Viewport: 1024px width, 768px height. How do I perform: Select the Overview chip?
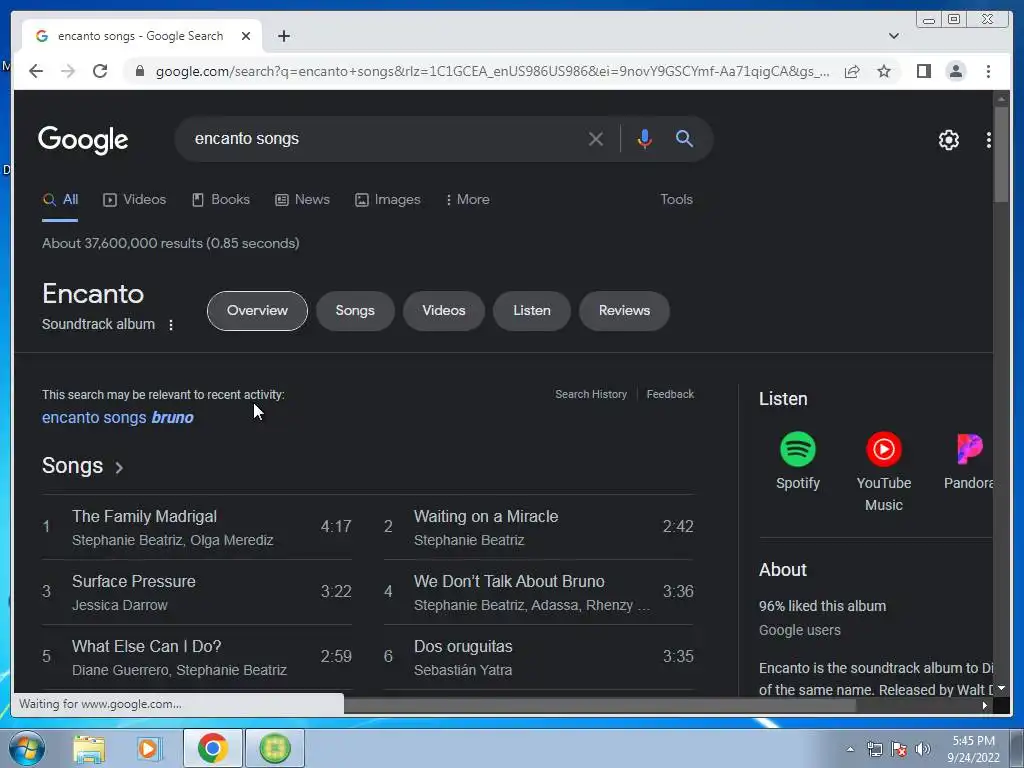click(x=257, y=311)
